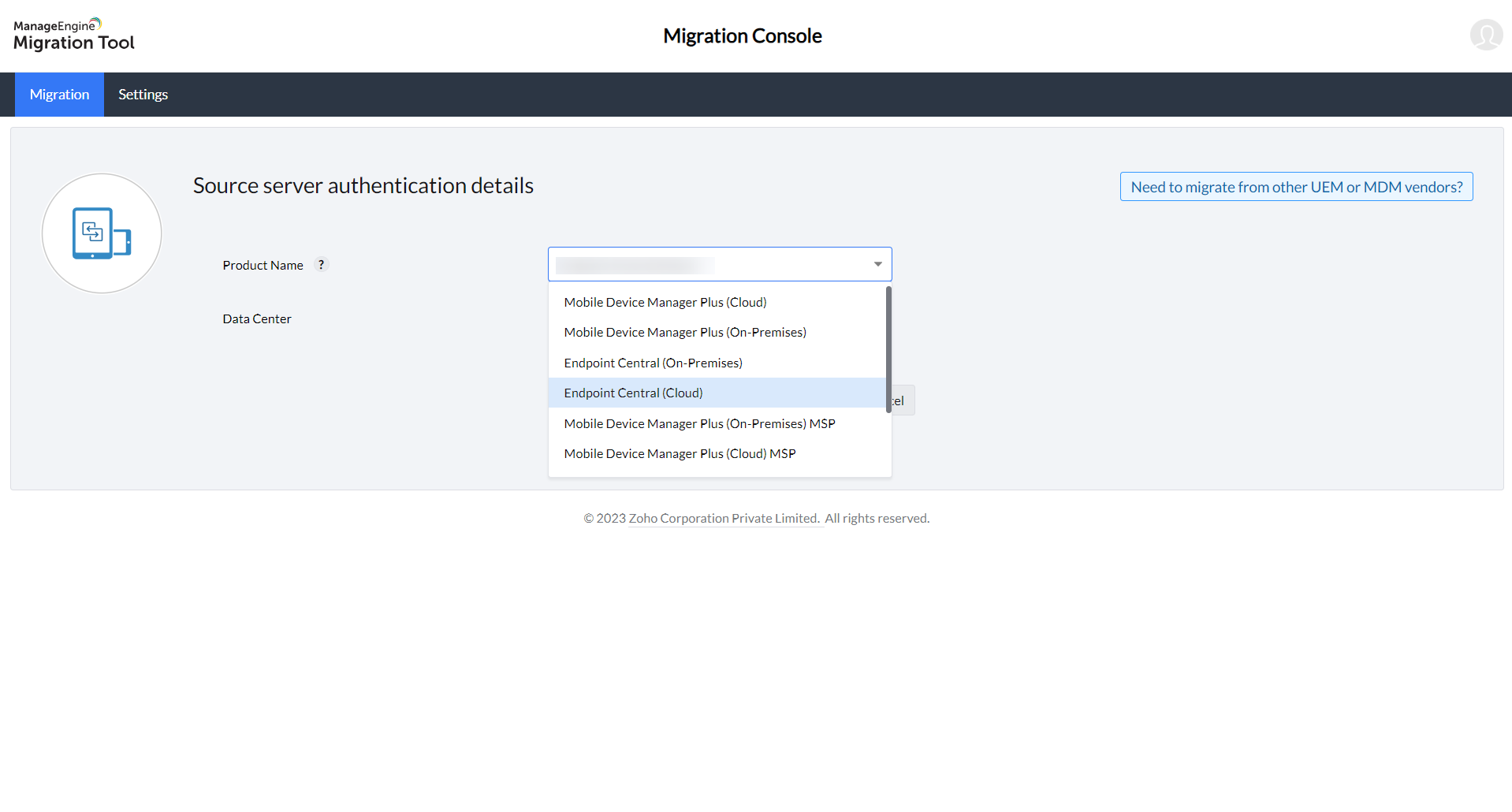Click the device migration illustration icon
This screenshot has height=812, width=1512.
[102, 233]
